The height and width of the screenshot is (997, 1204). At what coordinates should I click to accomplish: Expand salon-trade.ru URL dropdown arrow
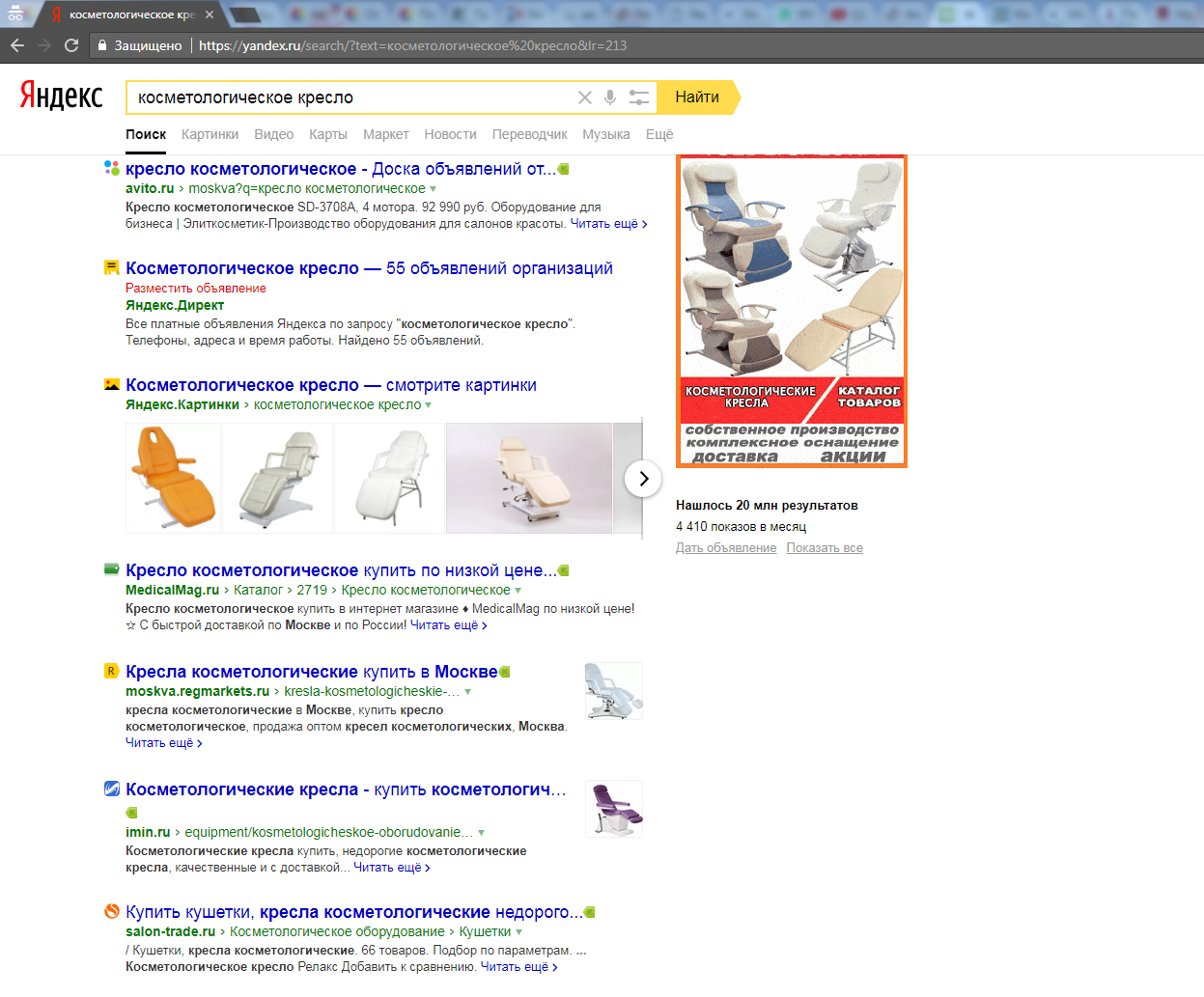519,932
